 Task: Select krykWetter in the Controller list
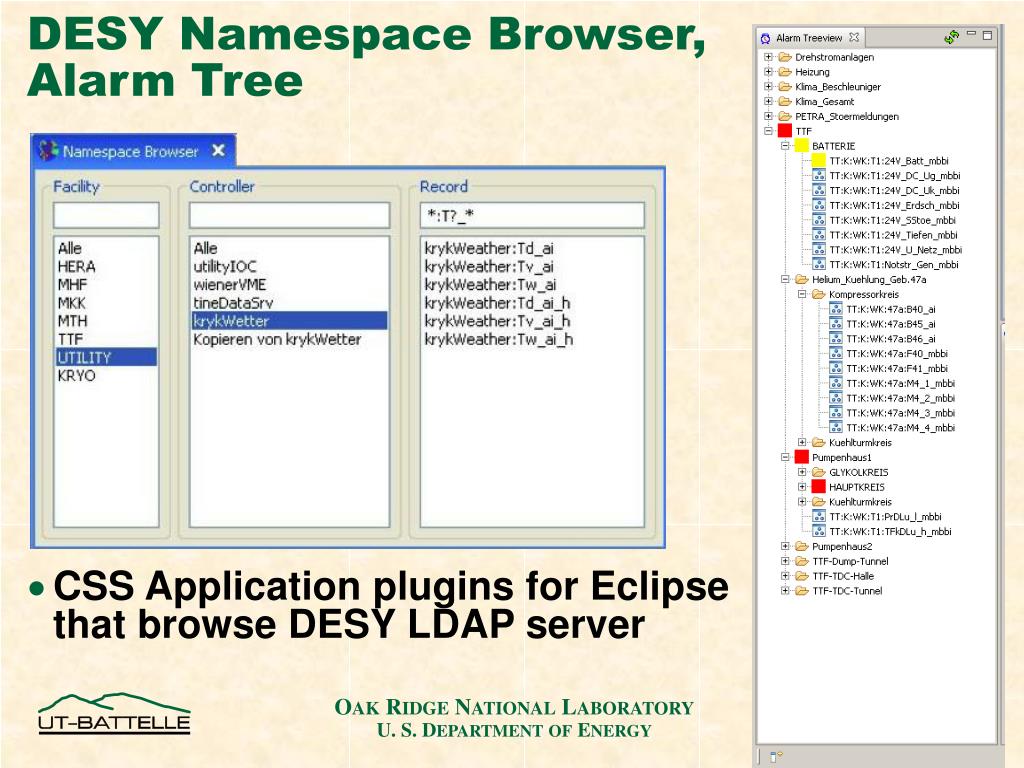[x=289, y=321]
